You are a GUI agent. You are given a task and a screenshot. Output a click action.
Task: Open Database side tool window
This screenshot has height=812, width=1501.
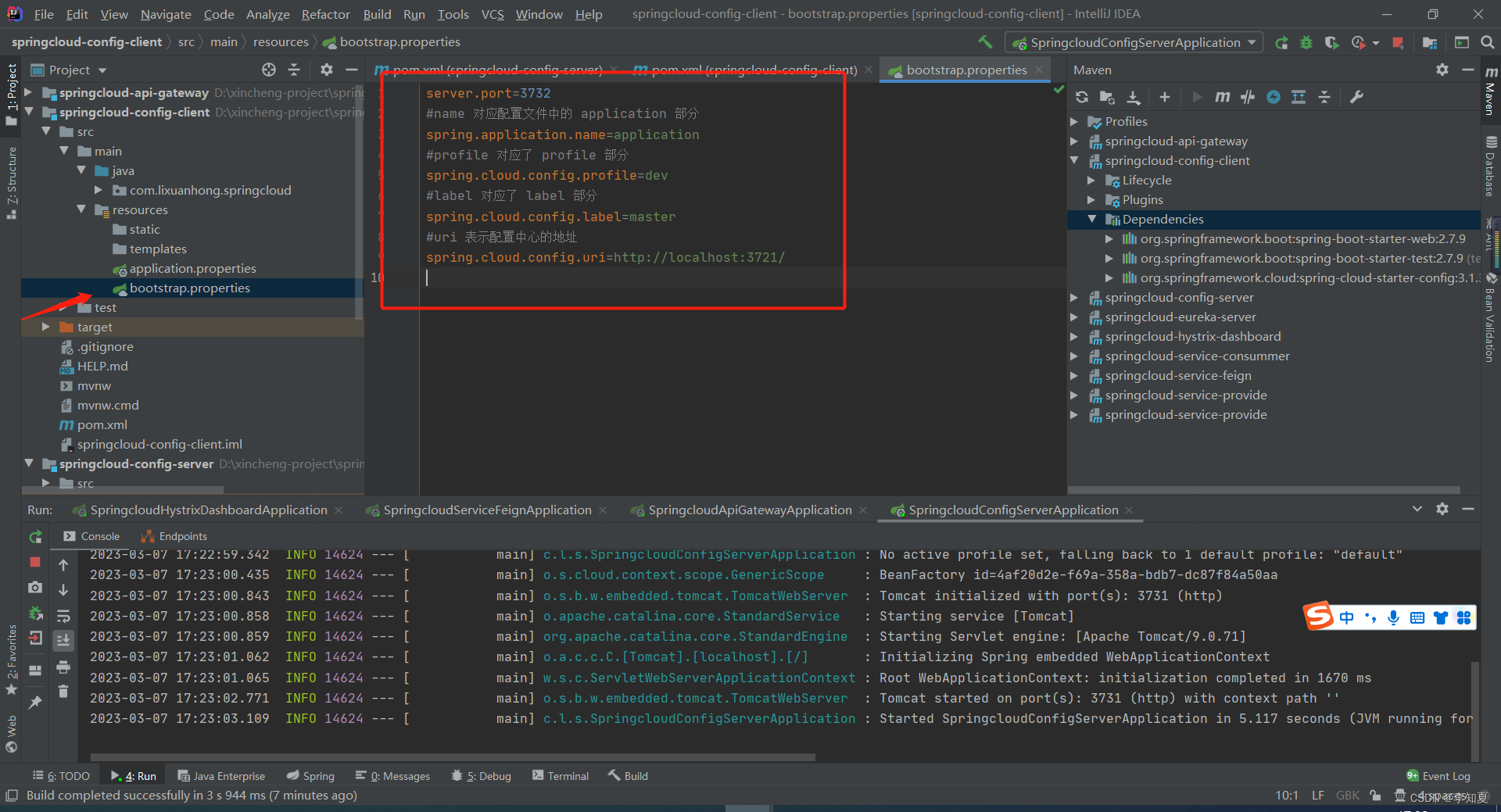click(x=1491, y=166)
